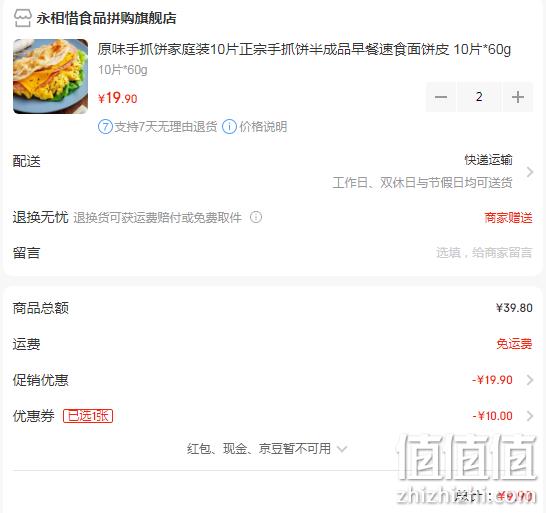Click 支持7天无理由退货 return policy text
The width and height of the screenshot is (546, 513).
click(166, 127)
